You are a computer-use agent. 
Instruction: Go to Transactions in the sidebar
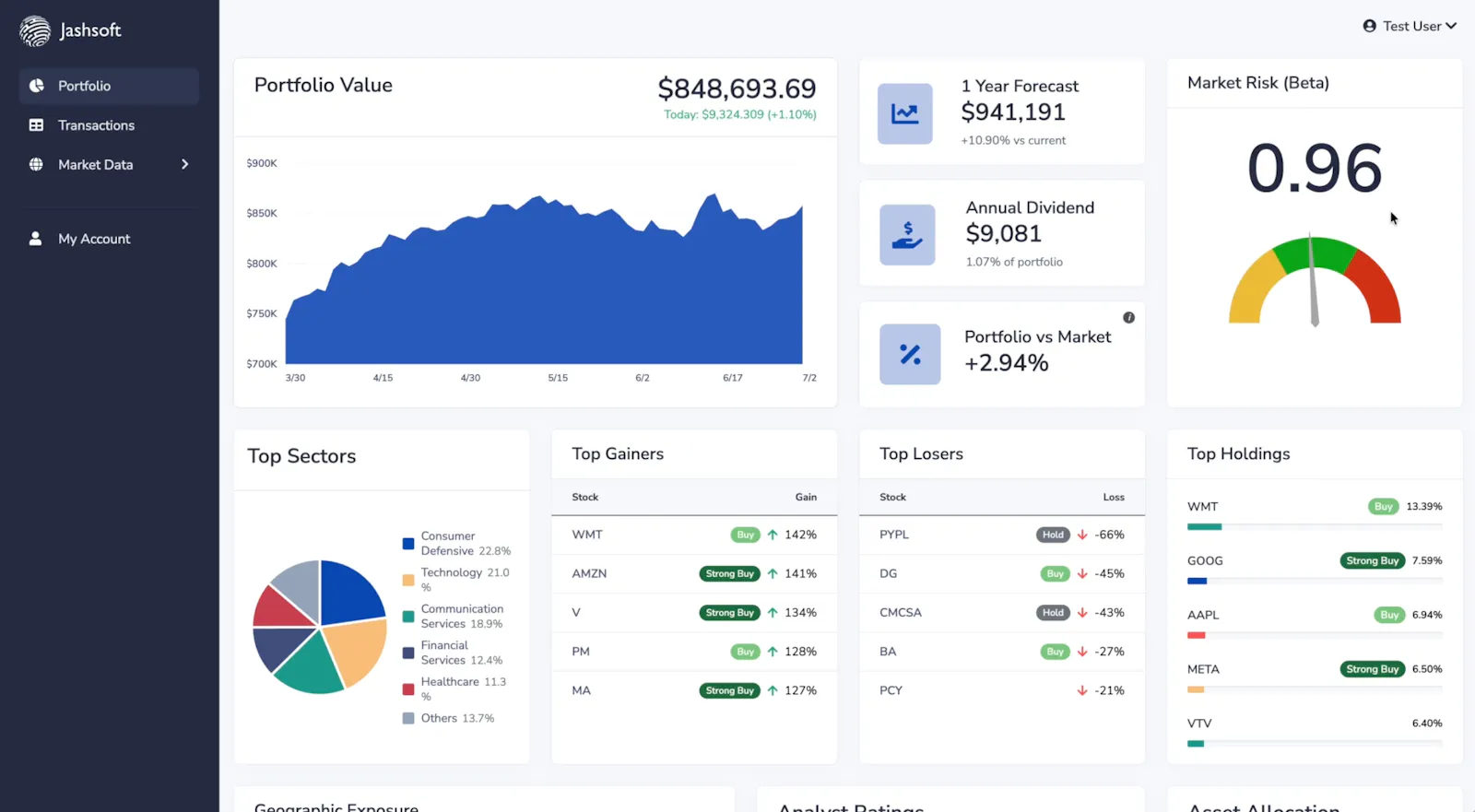(109, 125)
